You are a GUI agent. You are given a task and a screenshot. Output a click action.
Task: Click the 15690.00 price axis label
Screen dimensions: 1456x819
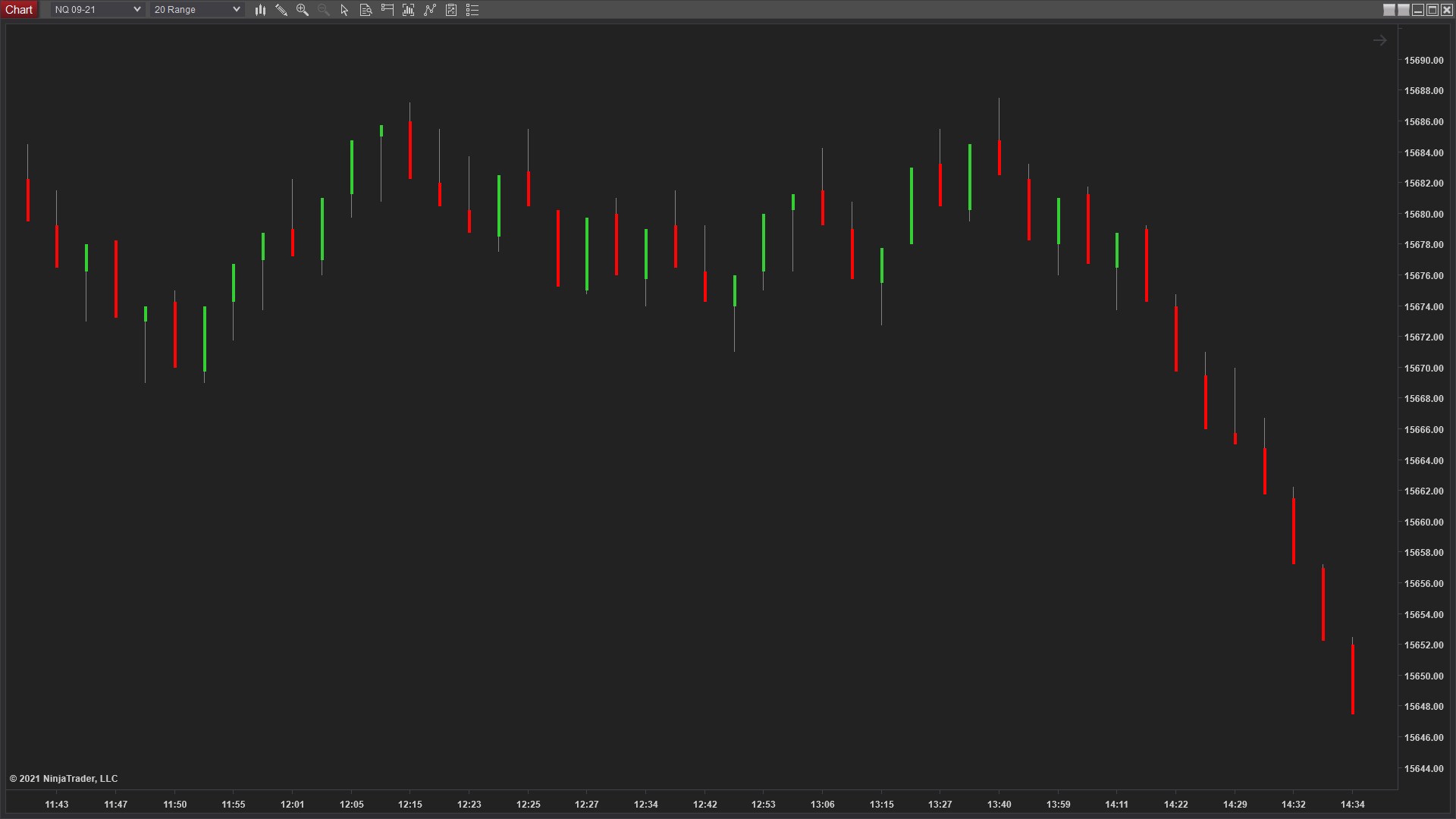[x=1424, y=61]
